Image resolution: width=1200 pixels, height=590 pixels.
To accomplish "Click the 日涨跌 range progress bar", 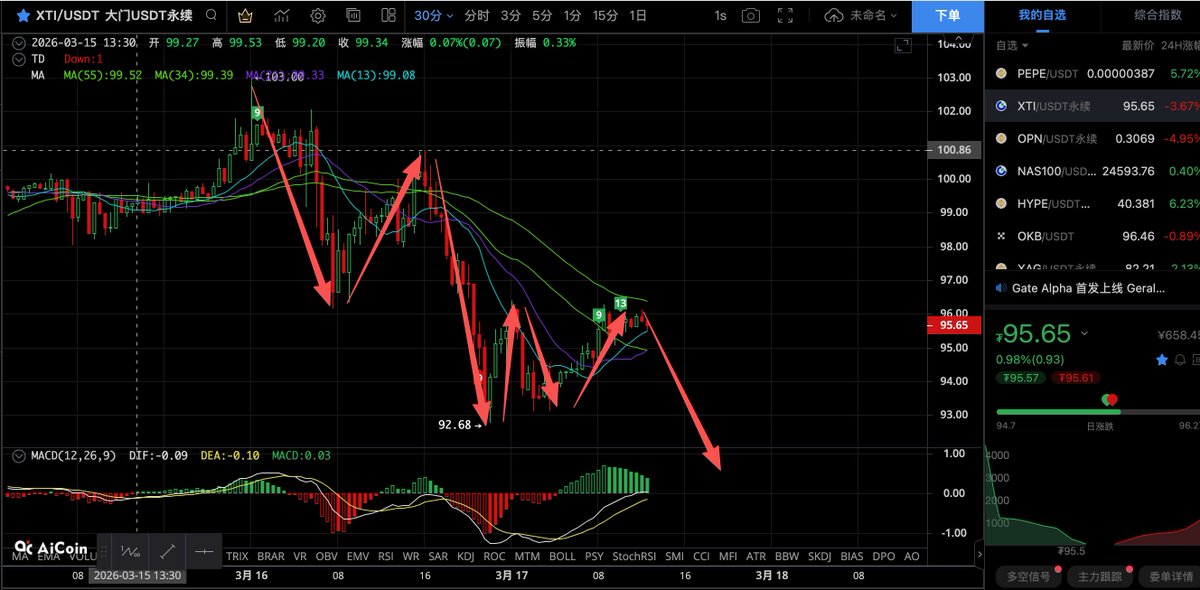I will tap(1098, 412).
